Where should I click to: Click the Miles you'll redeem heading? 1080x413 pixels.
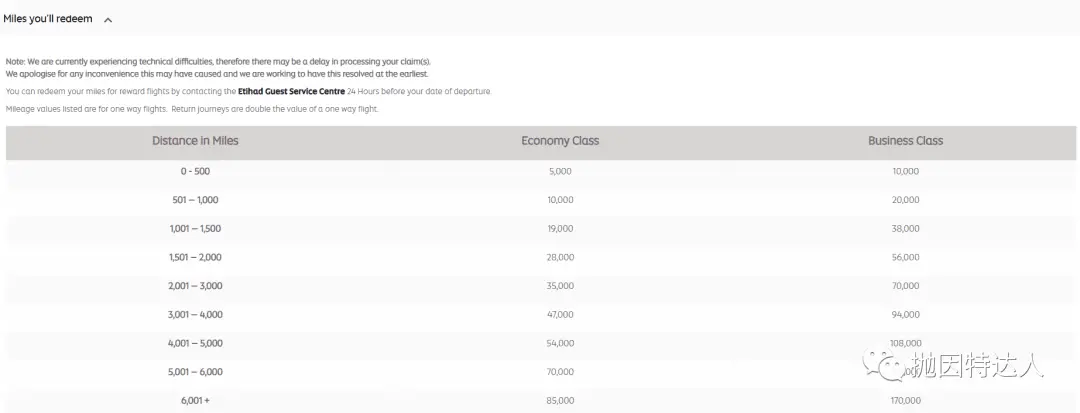[48, 19]
